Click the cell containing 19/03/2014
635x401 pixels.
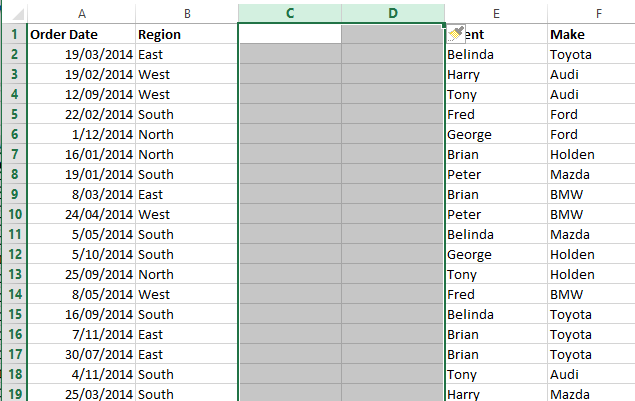(81, 54)
